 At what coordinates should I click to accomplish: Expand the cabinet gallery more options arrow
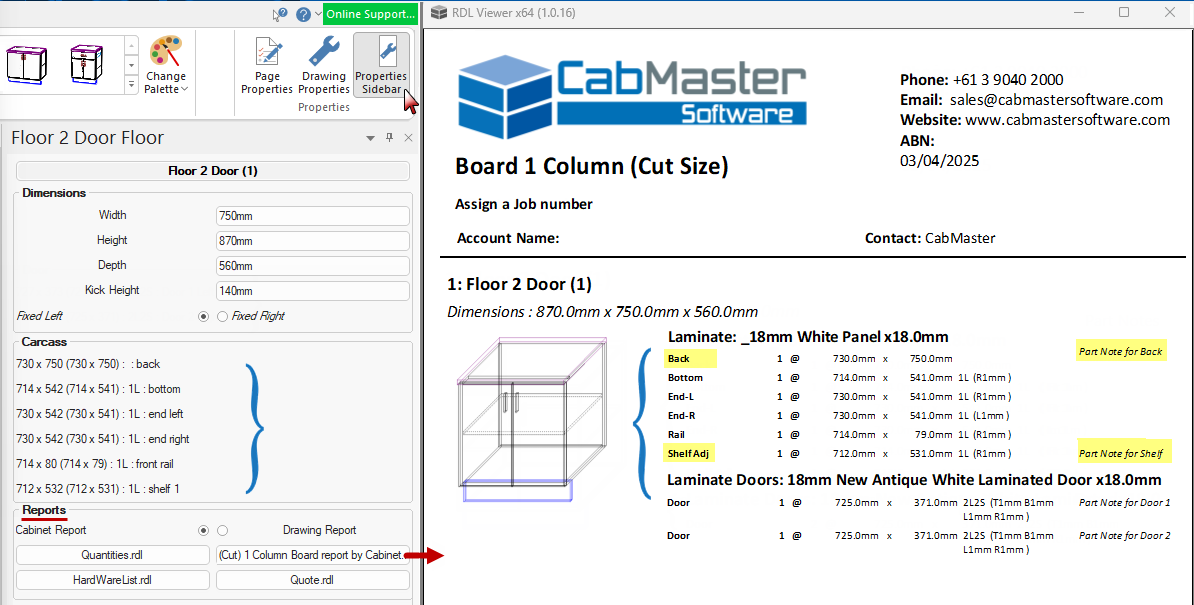[131, 84]
